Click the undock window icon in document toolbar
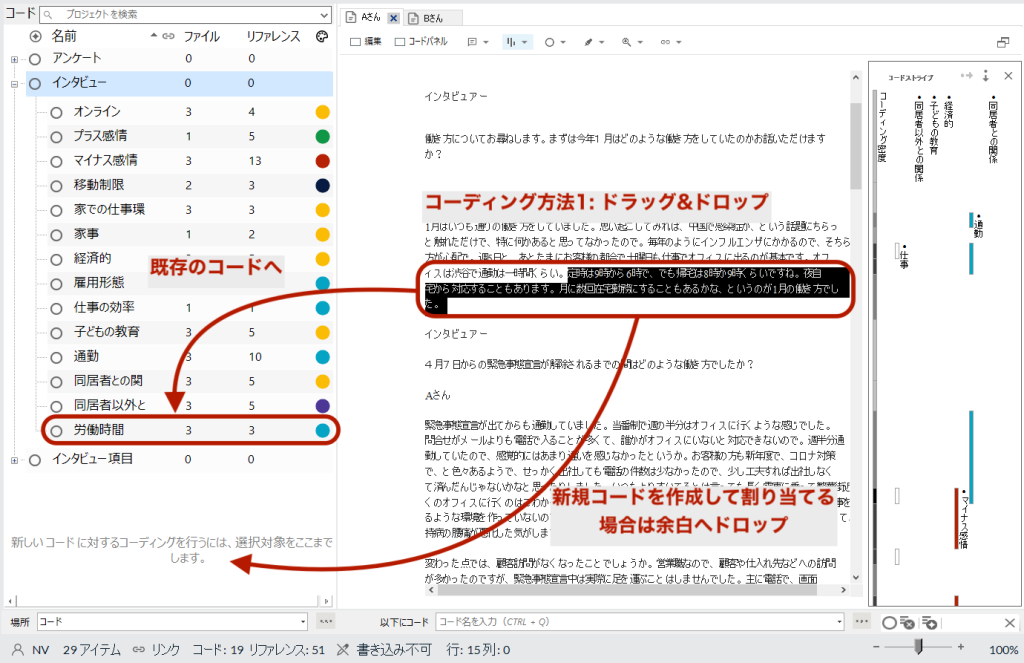 (x=1003, y=42)
